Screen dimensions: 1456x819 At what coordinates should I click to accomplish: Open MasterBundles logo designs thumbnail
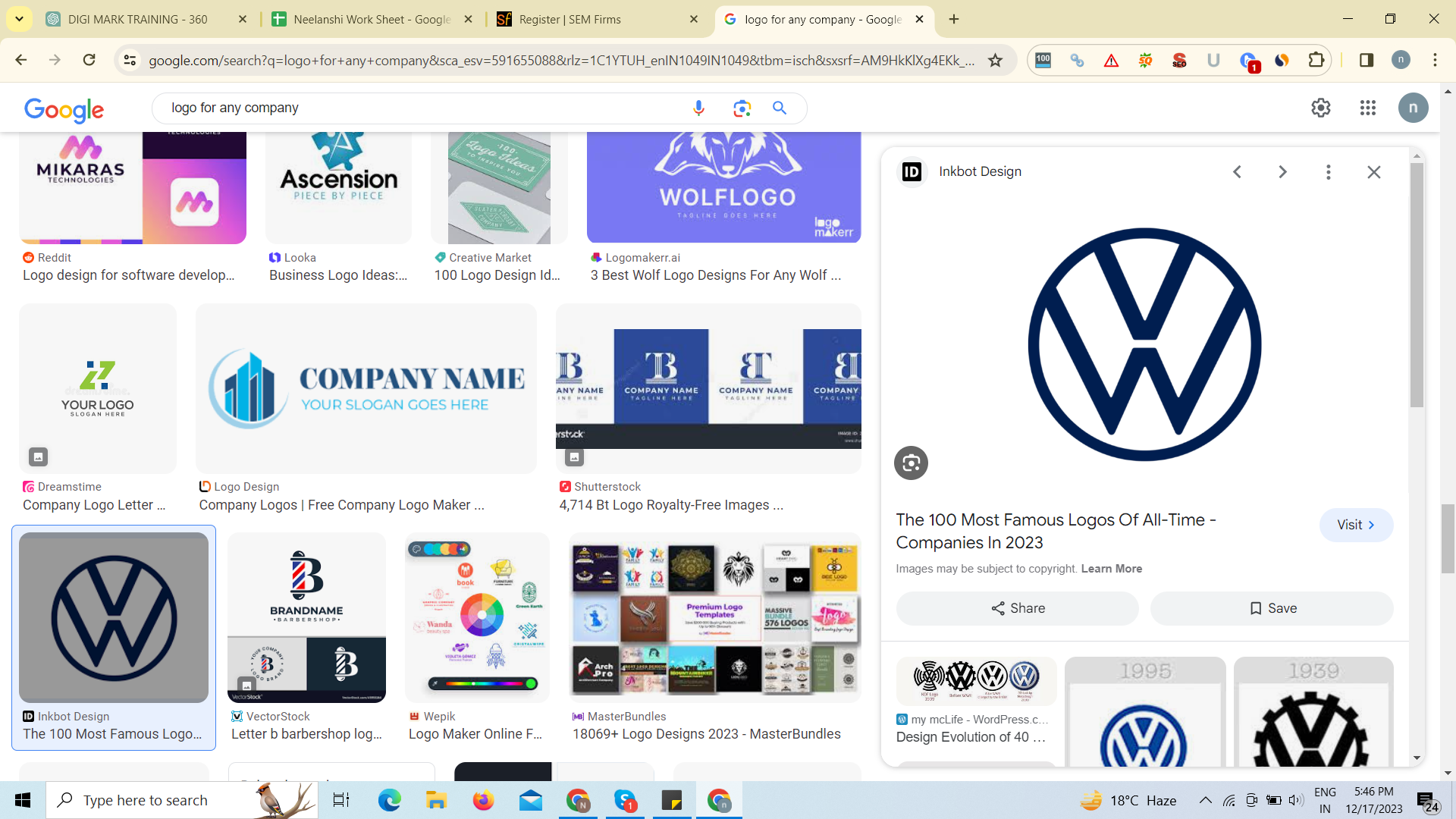(x=714, y=617)
